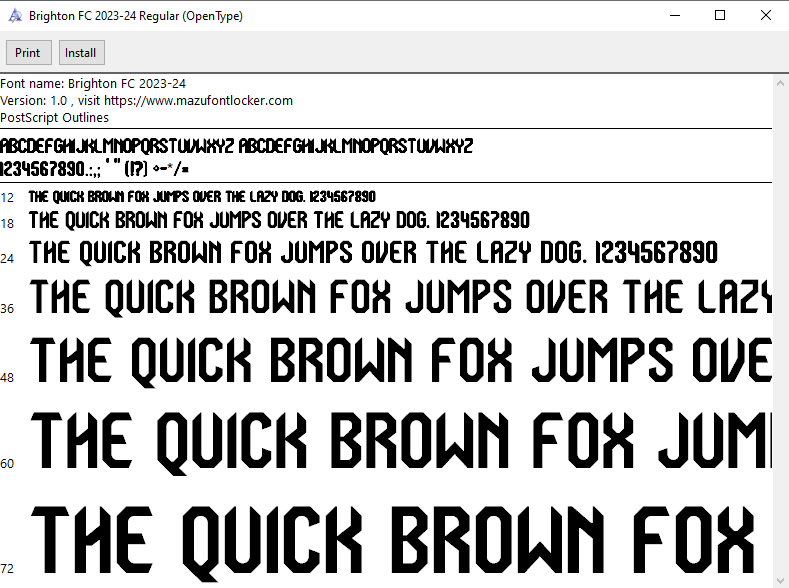Click the '48' point size label
Viewport: 789px width, 588px height.
(x=7, y=377)
